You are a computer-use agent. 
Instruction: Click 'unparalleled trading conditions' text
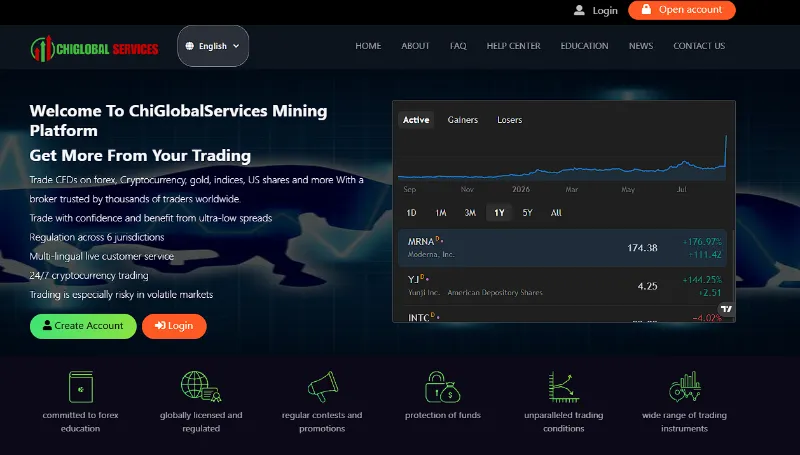pos(564,422)
